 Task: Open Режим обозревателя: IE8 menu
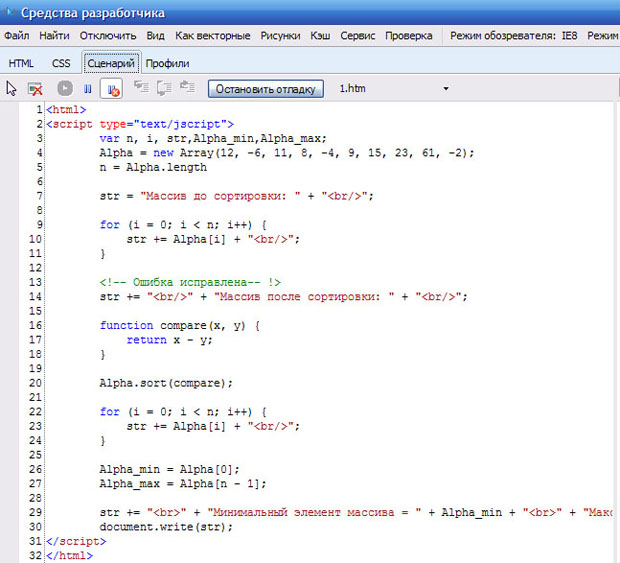[514, 36]
